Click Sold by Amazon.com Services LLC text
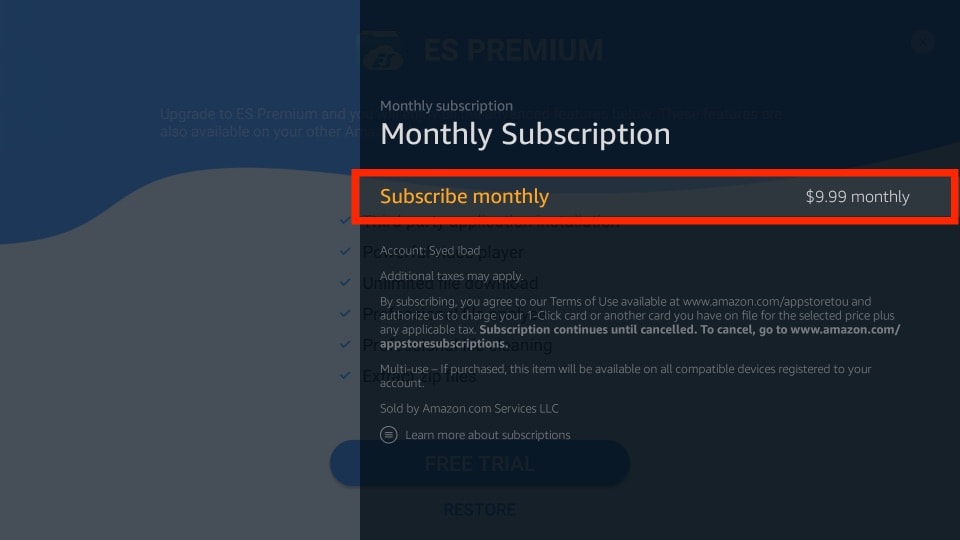960x540 pixels. point(469,408)
